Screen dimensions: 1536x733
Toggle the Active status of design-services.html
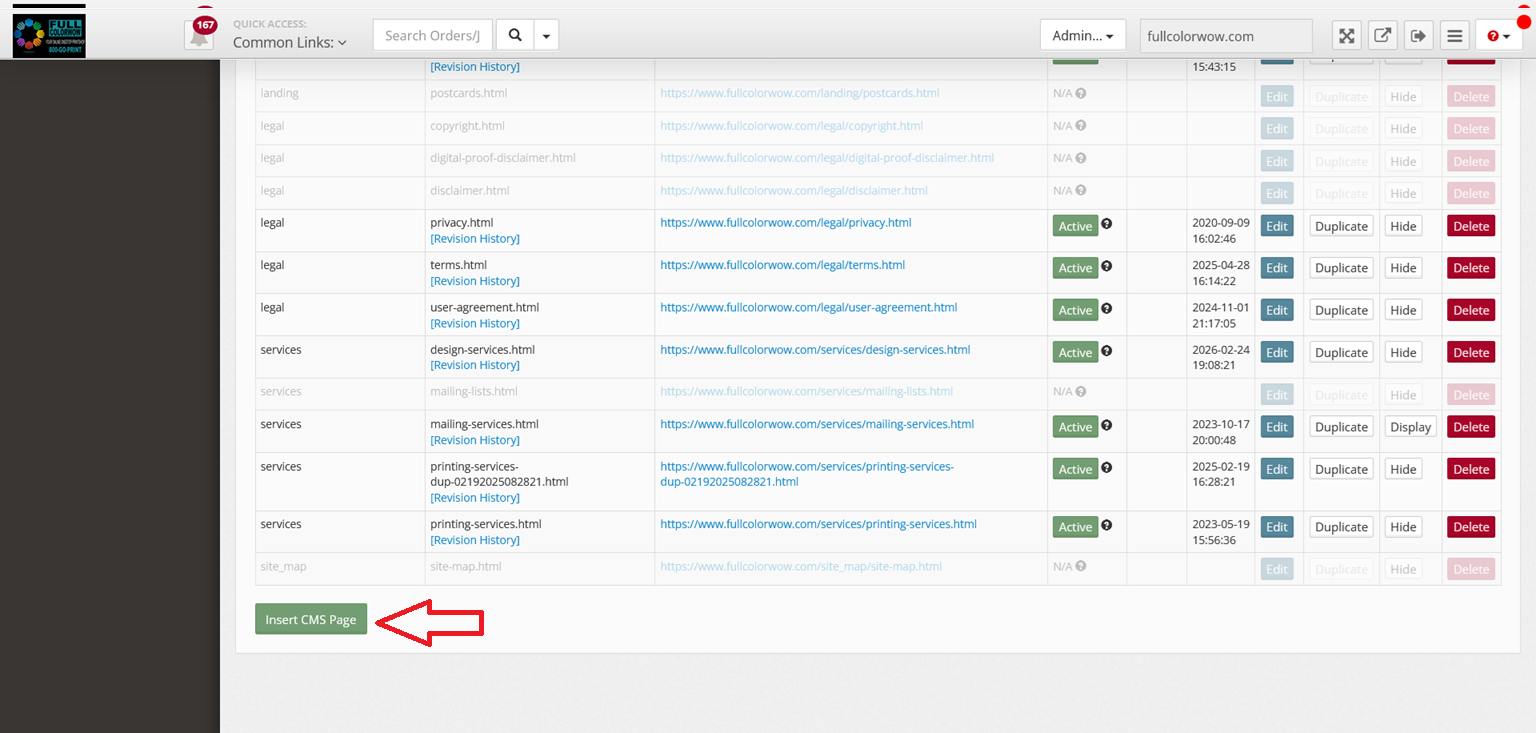pos(1075,353)
